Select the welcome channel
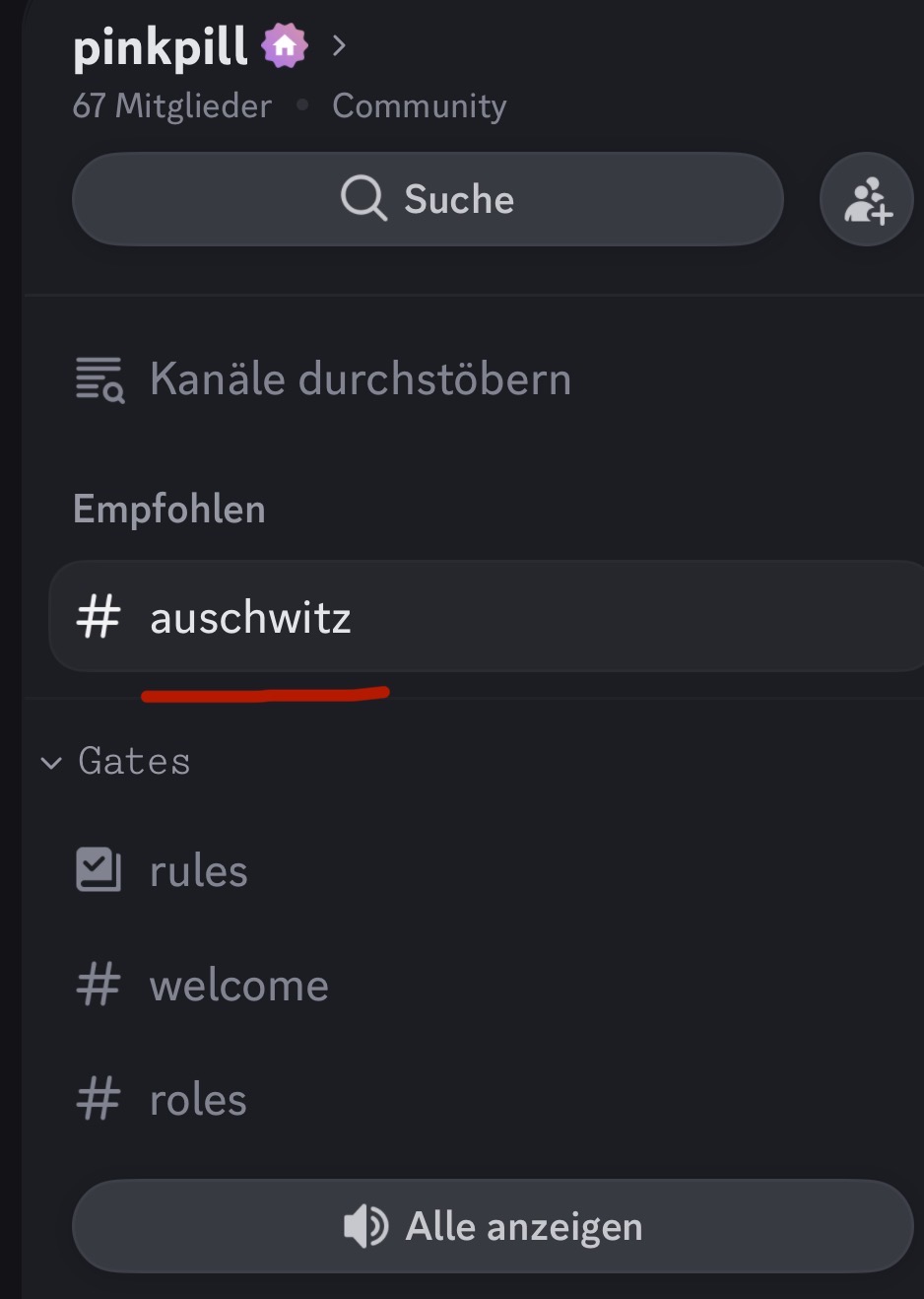Viewport: 924px width, 1299px height. point(239,986)
